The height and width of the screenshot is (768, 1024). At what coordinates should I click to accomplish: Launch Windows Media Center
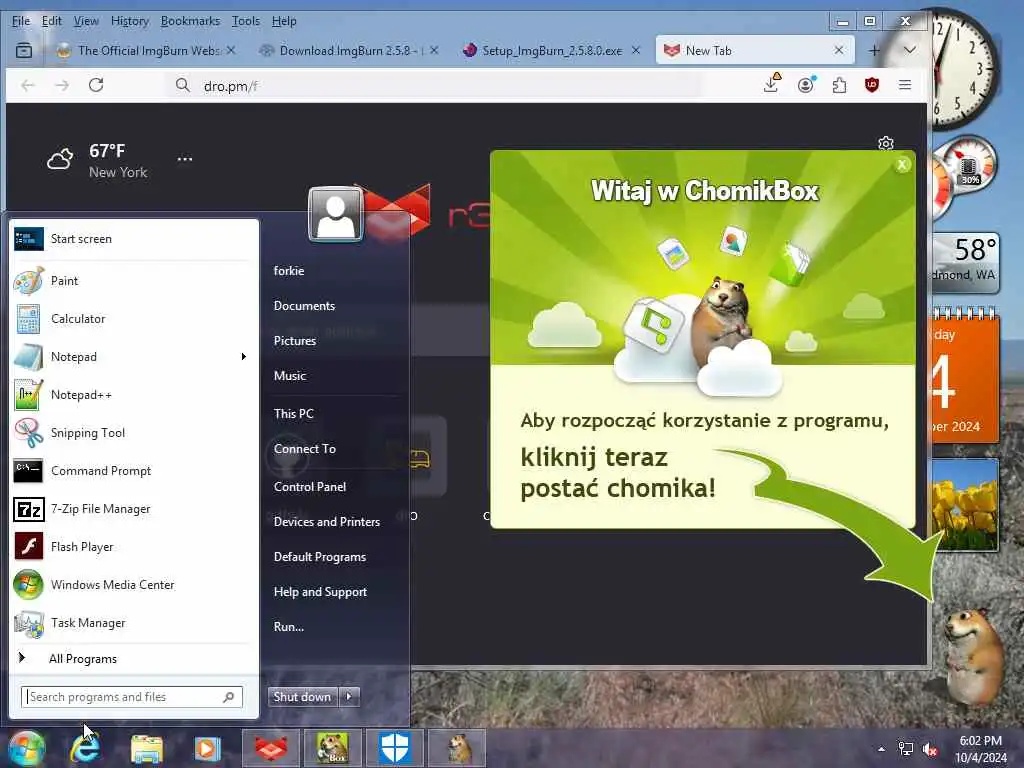(29, 584)
